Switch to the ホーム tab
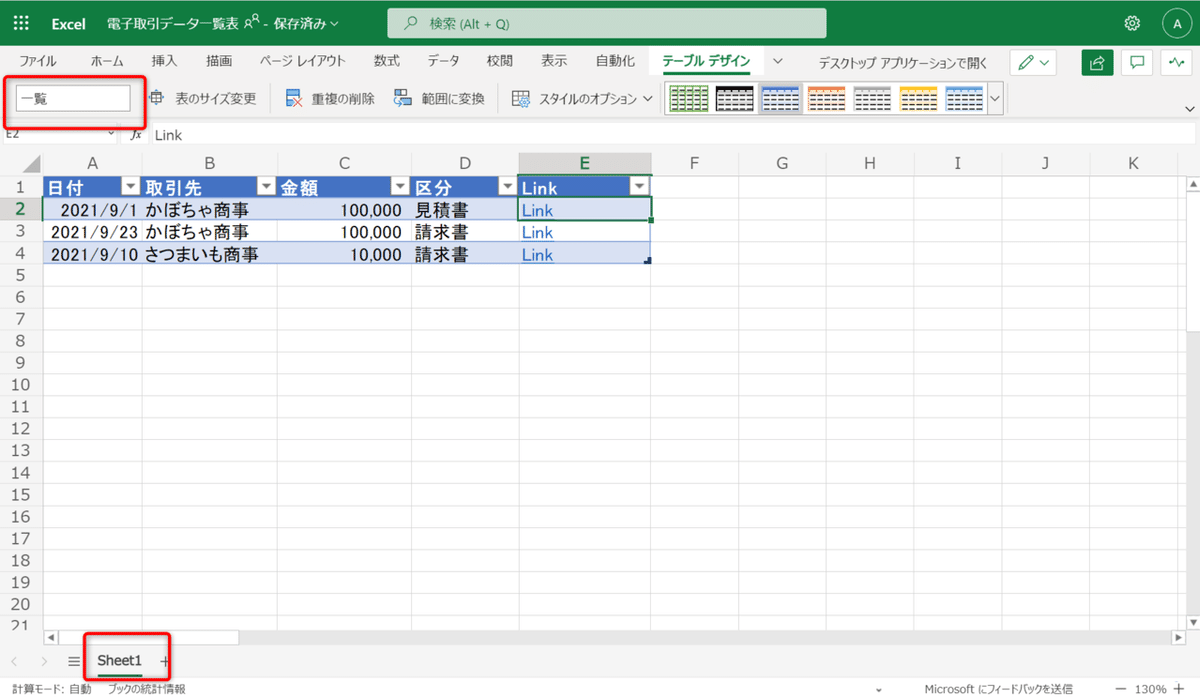The width and height of the screenshot is (1200, 697). click(107, 61)
